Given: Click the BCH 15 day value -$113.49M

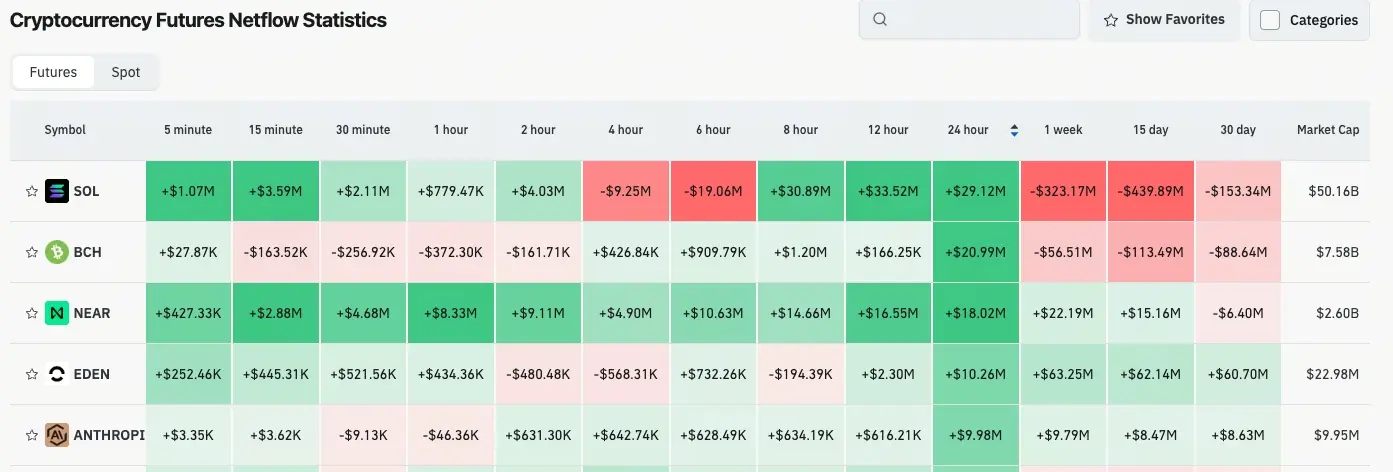Looking at the screenshot, I should point(1151,252).
